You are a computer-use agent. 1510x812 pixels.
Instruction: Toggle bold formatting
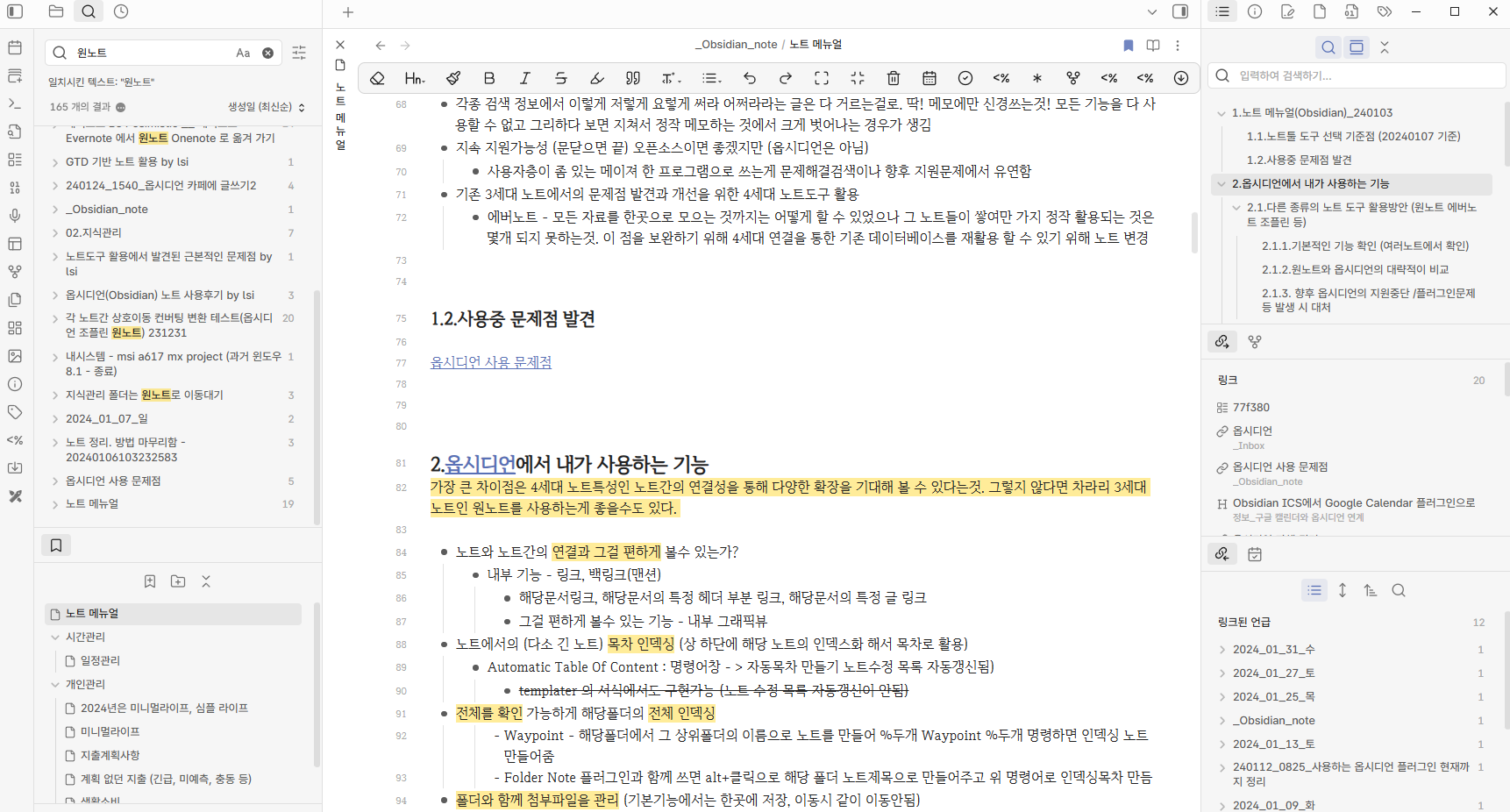(x=489, y=78)
